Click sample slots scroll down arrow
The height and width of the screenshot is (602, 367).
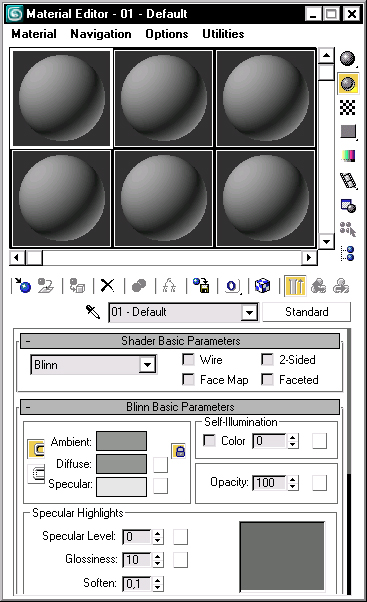(x=326, y=241)
